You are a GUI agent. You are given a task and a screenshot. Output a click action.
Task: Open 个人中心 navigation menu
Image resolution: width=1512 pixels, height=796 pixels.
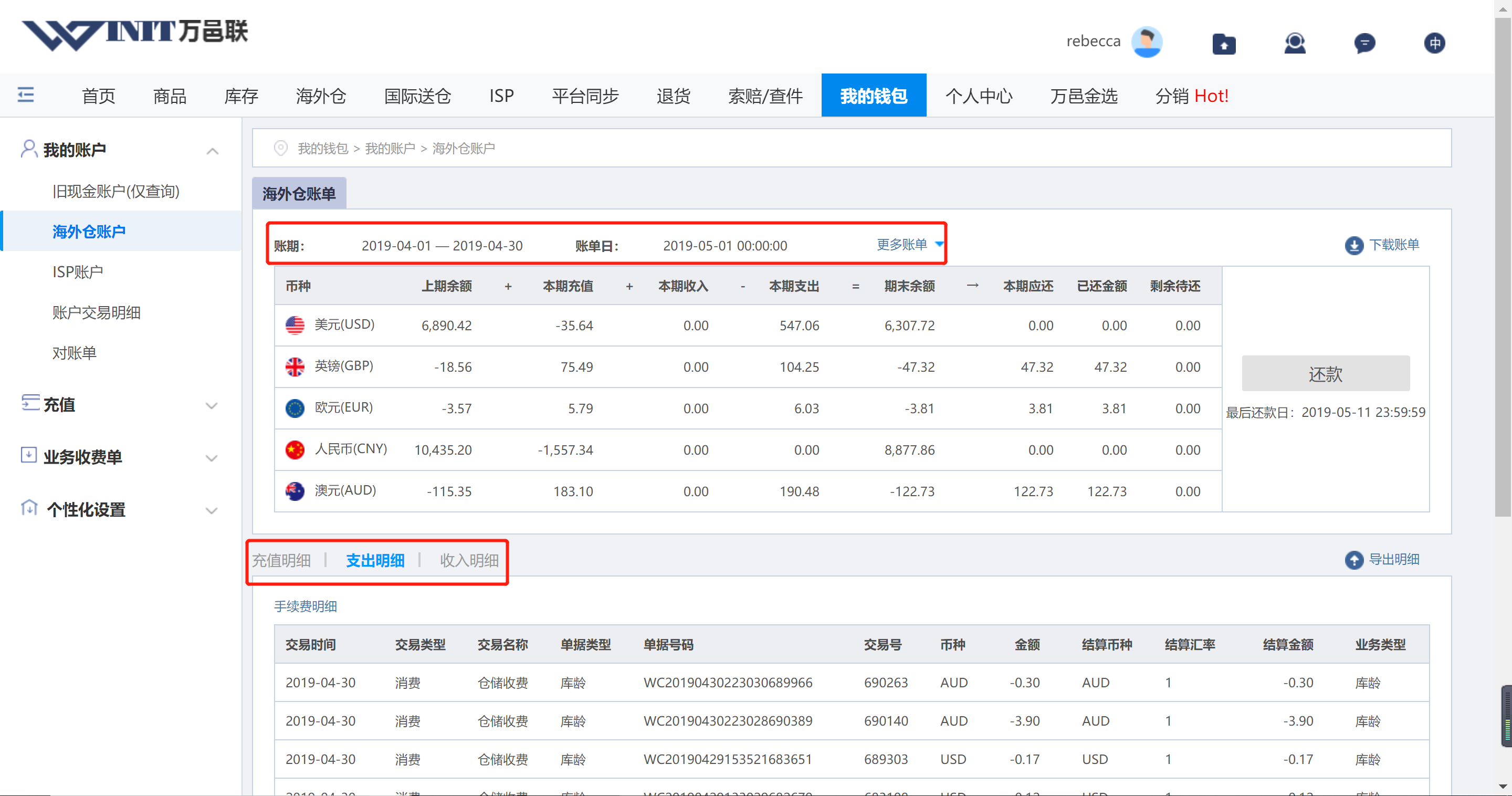pos(979,96)
